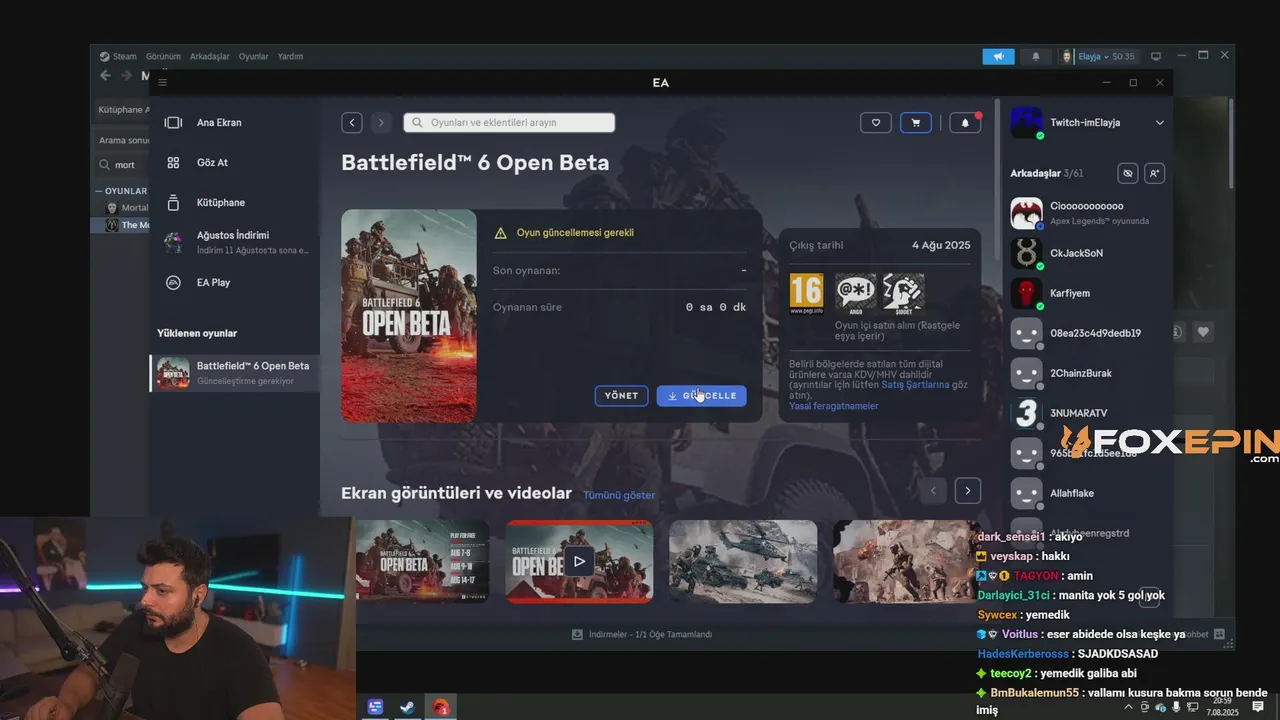The image size is (1280, 720).
Task: Click the next screenshots arrow
Action: pyautogui.click(x=967, y=491)
